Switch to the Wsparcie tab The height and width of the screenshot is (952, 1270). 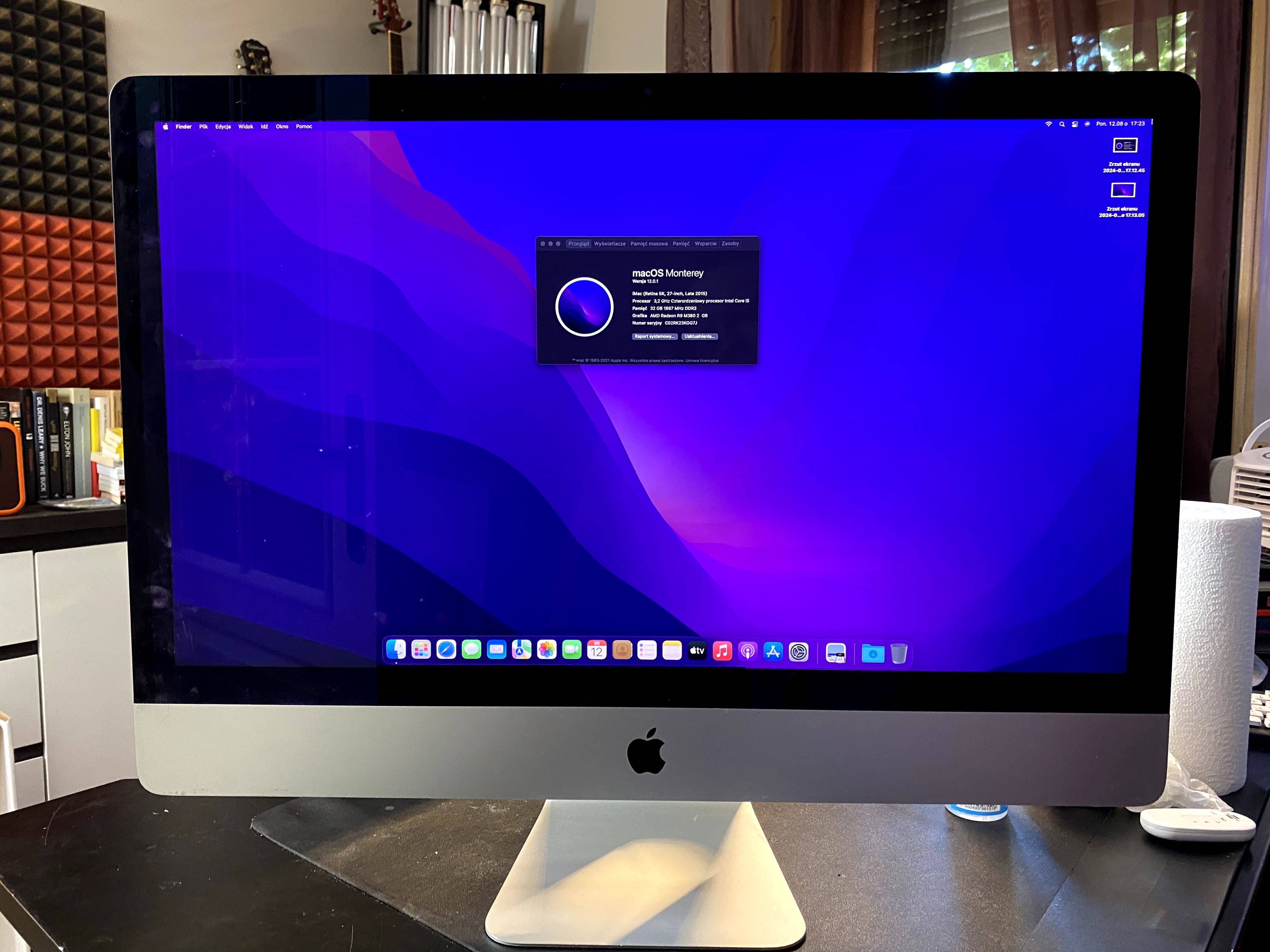[x=706, y=244]
